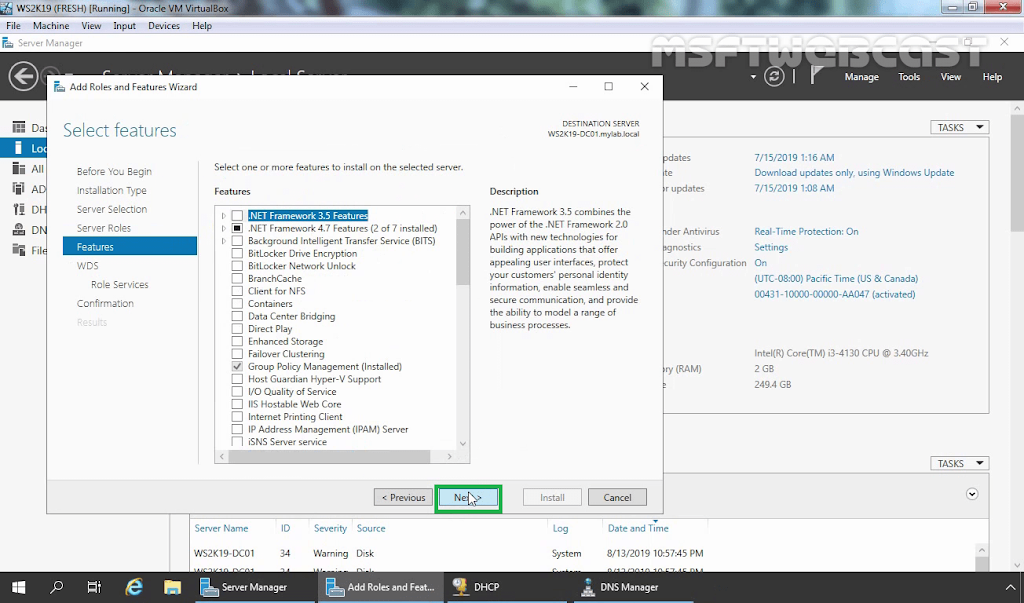Select the Local Server sidebar icon

pyautogui.click(x=19, y=148)
